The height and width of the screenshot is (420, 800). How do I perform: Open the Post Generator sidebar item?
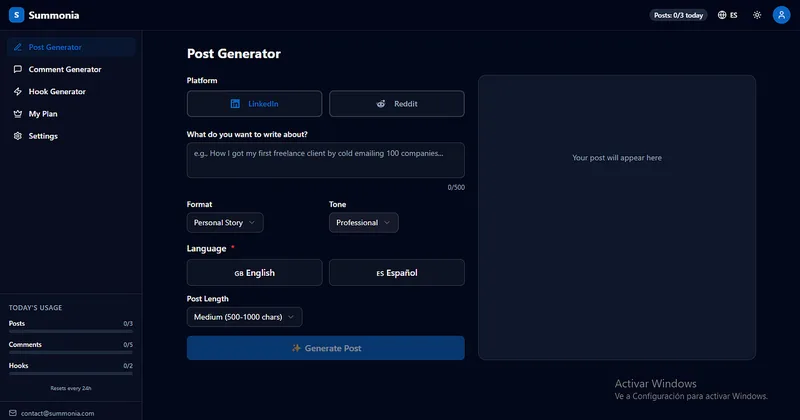click(71, 47)
